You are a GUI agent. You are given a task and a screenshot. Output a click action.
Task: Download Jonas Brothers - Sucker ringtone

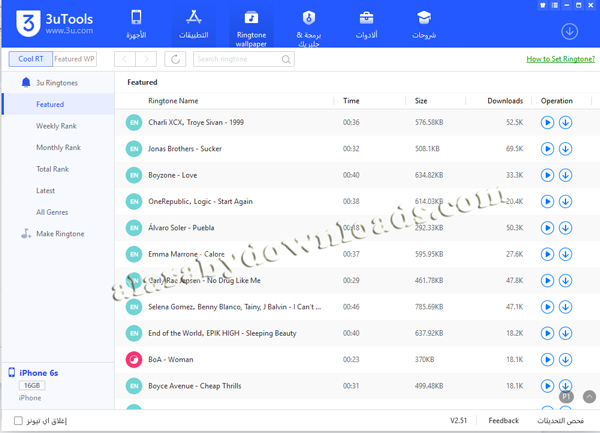pos(565,149)
